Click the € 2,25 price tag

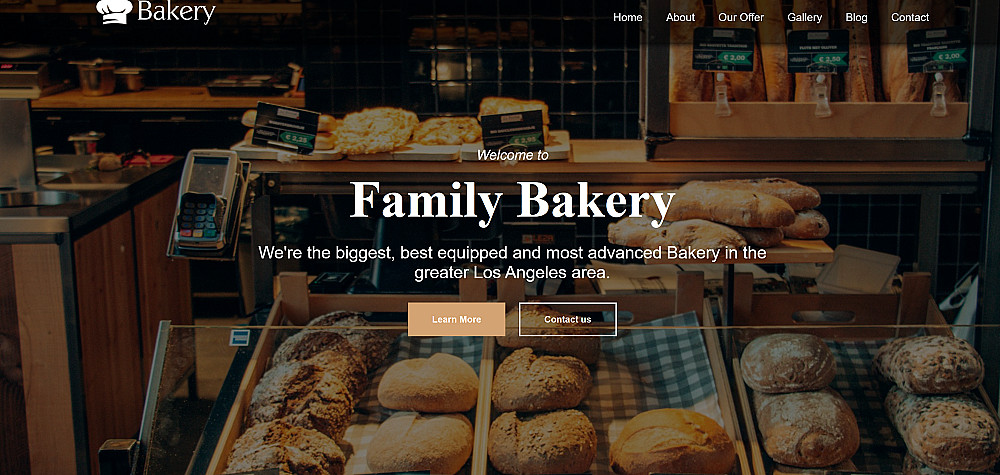285,128
